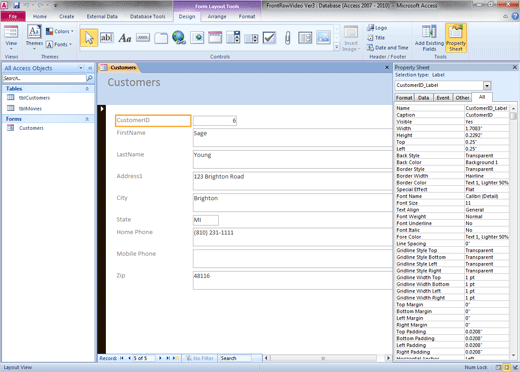This screenshot has width=520, height=372.
Task: Click the Save icon in Quick Access Toolbar
Action: 16,5
